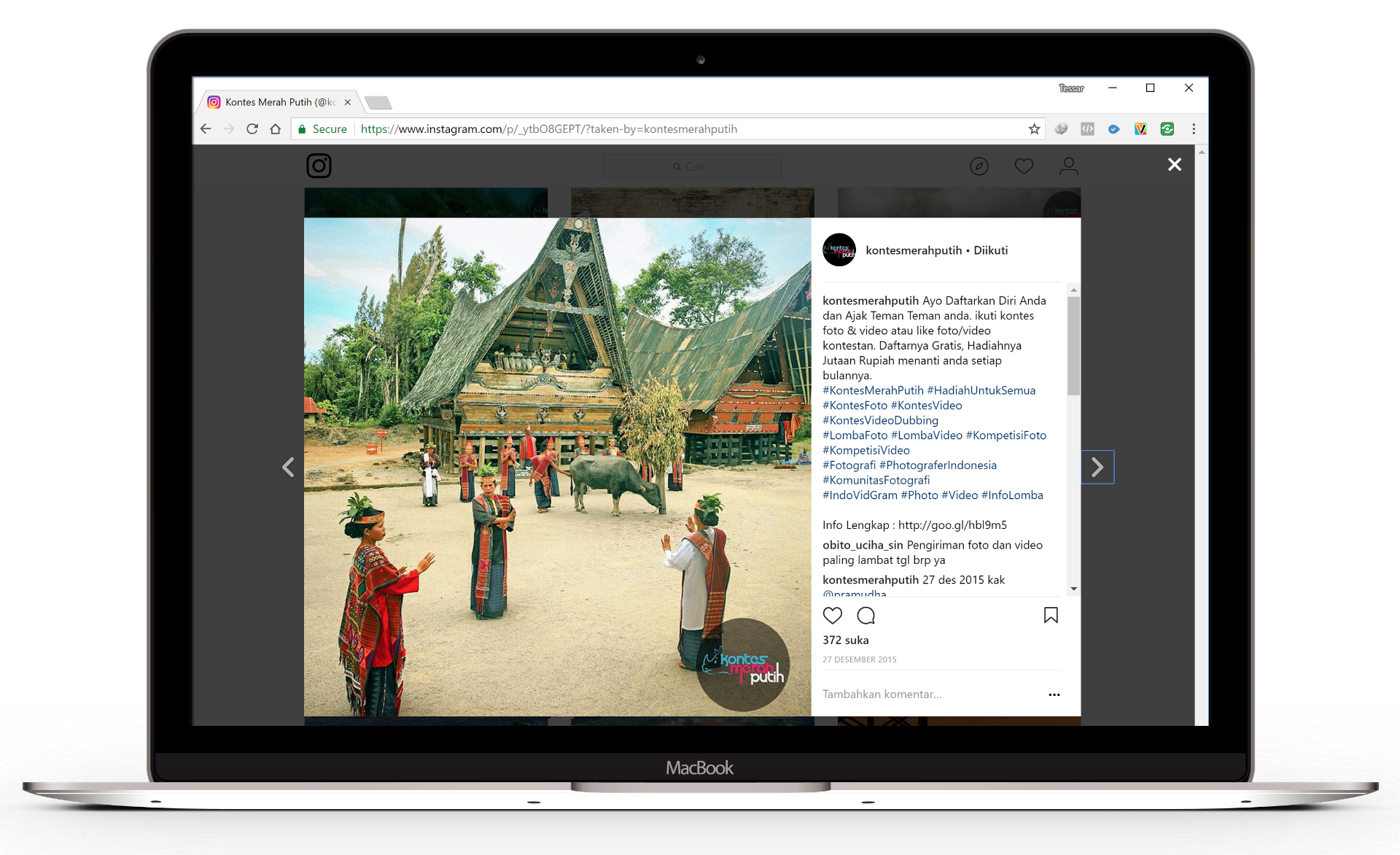Open the #KontesVideo hashtag
1400x855 pixels.
tap(926, 405)
